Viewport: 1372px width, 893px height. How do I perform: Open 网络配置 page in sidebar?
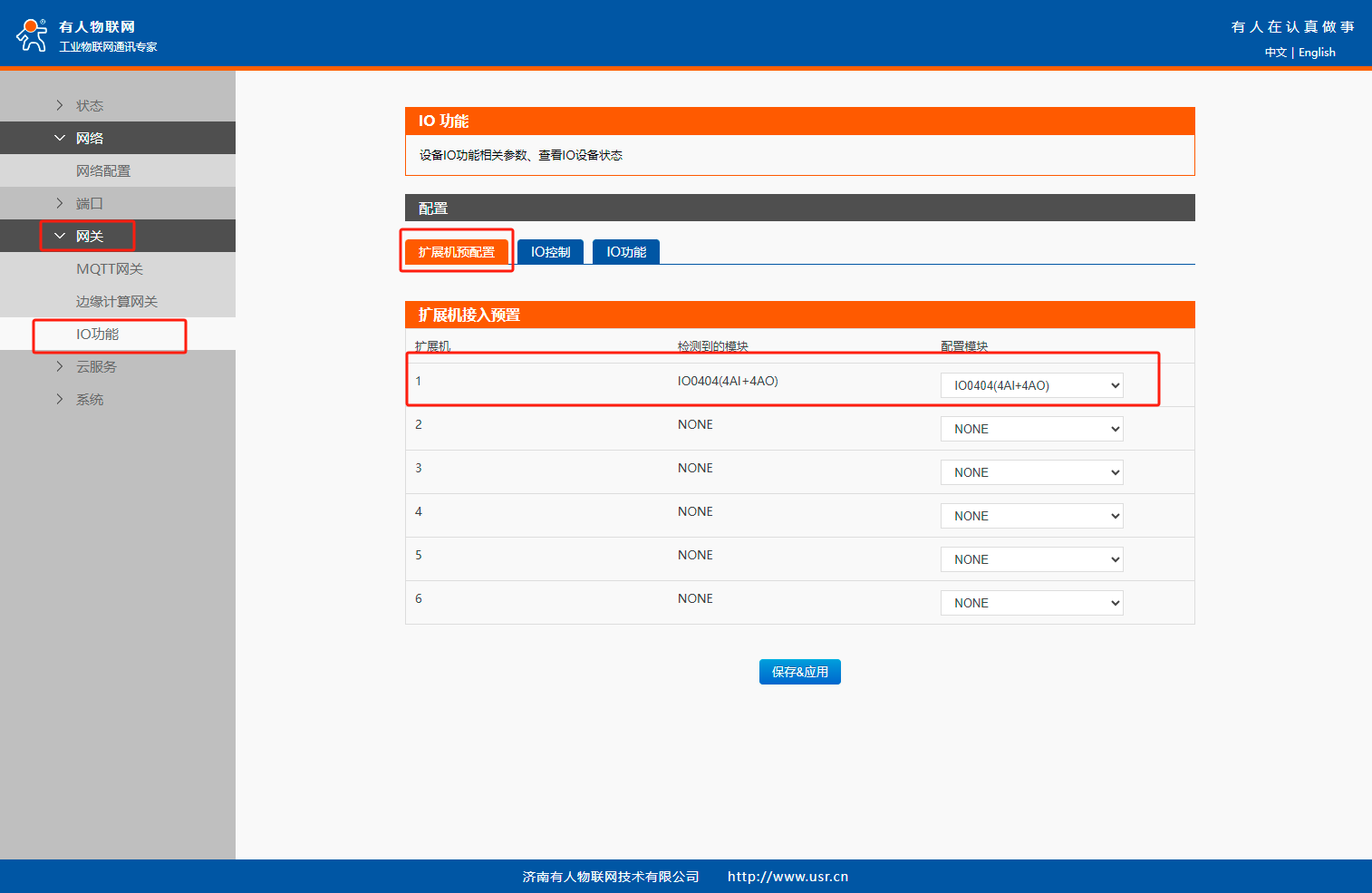click(x=103, y=170)
